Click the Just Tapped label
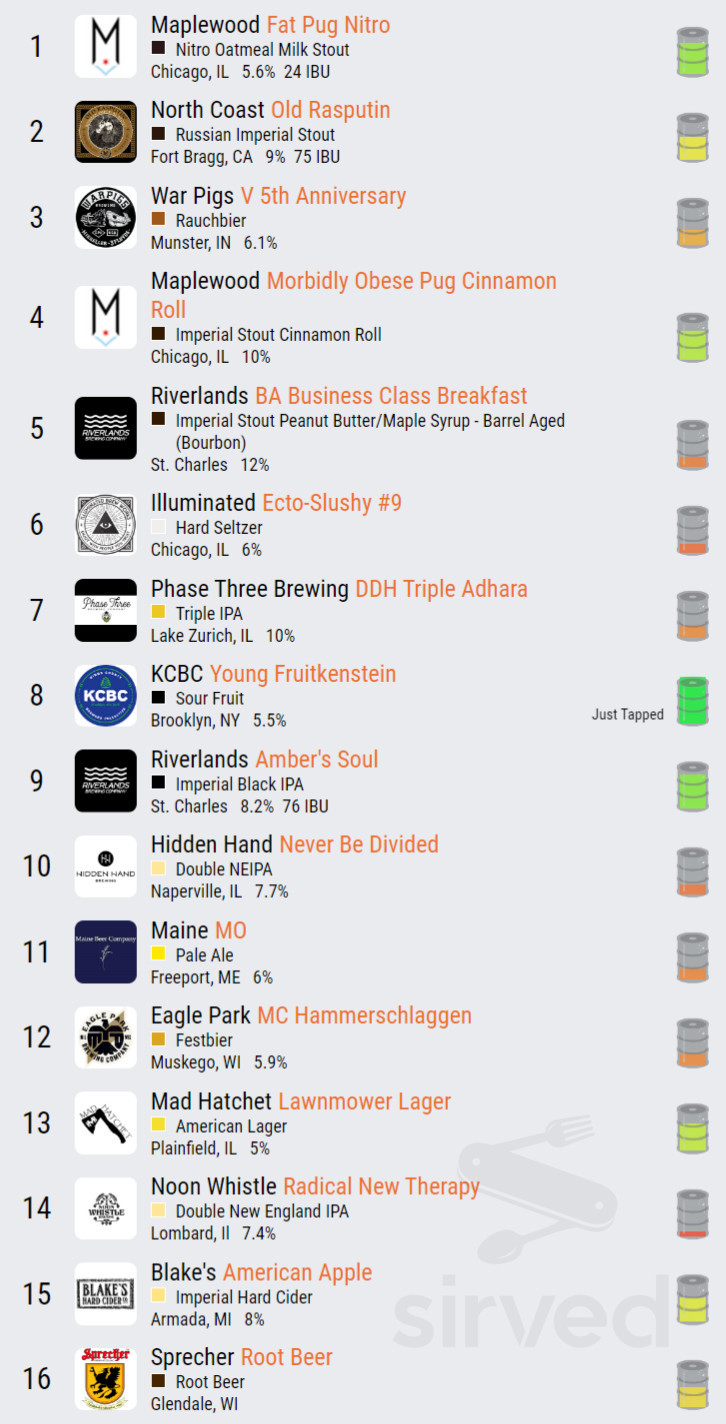Viewport: 726px width, 1424px height. [x=627, y=714]
